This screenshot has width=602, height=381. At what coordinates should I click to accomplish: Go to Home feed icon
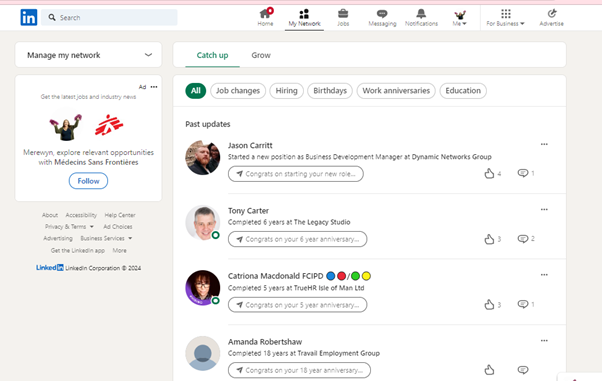[265, 18]
